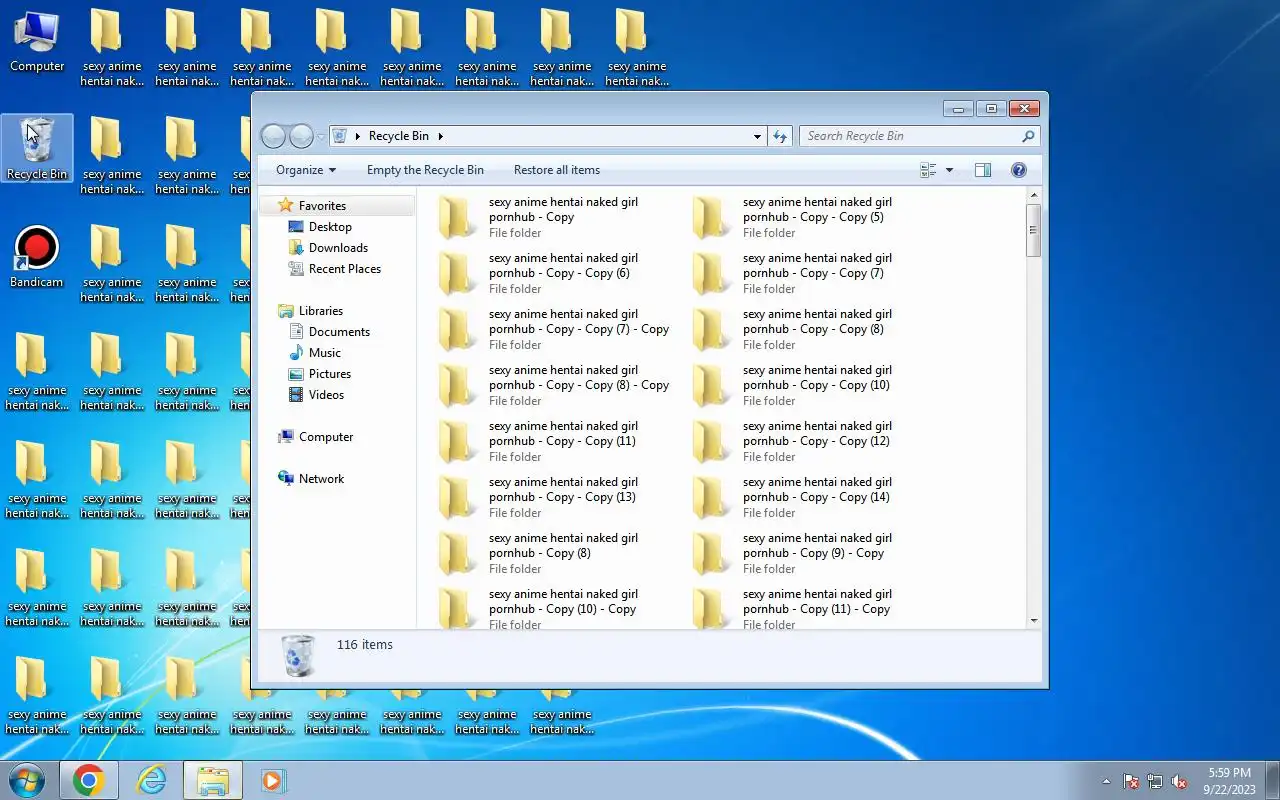Open Explorer Help with the question mark
The height and width of the screenshot is (800, 1280).
(x=1019, y=170)
